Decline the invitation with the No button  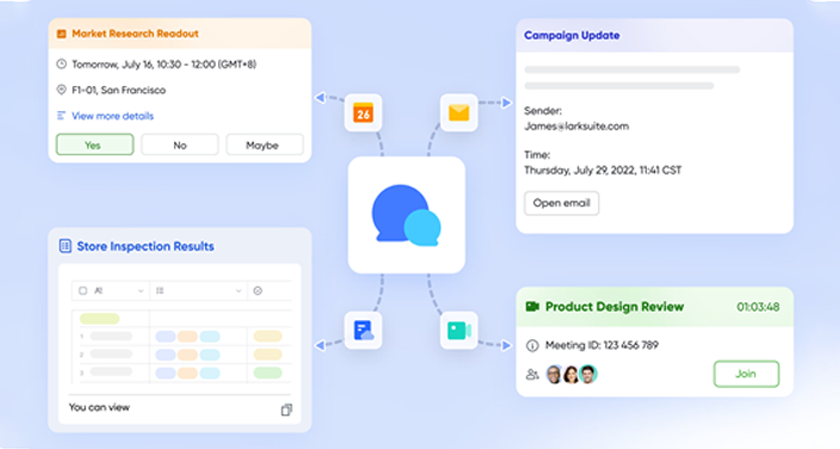point(180,145)
